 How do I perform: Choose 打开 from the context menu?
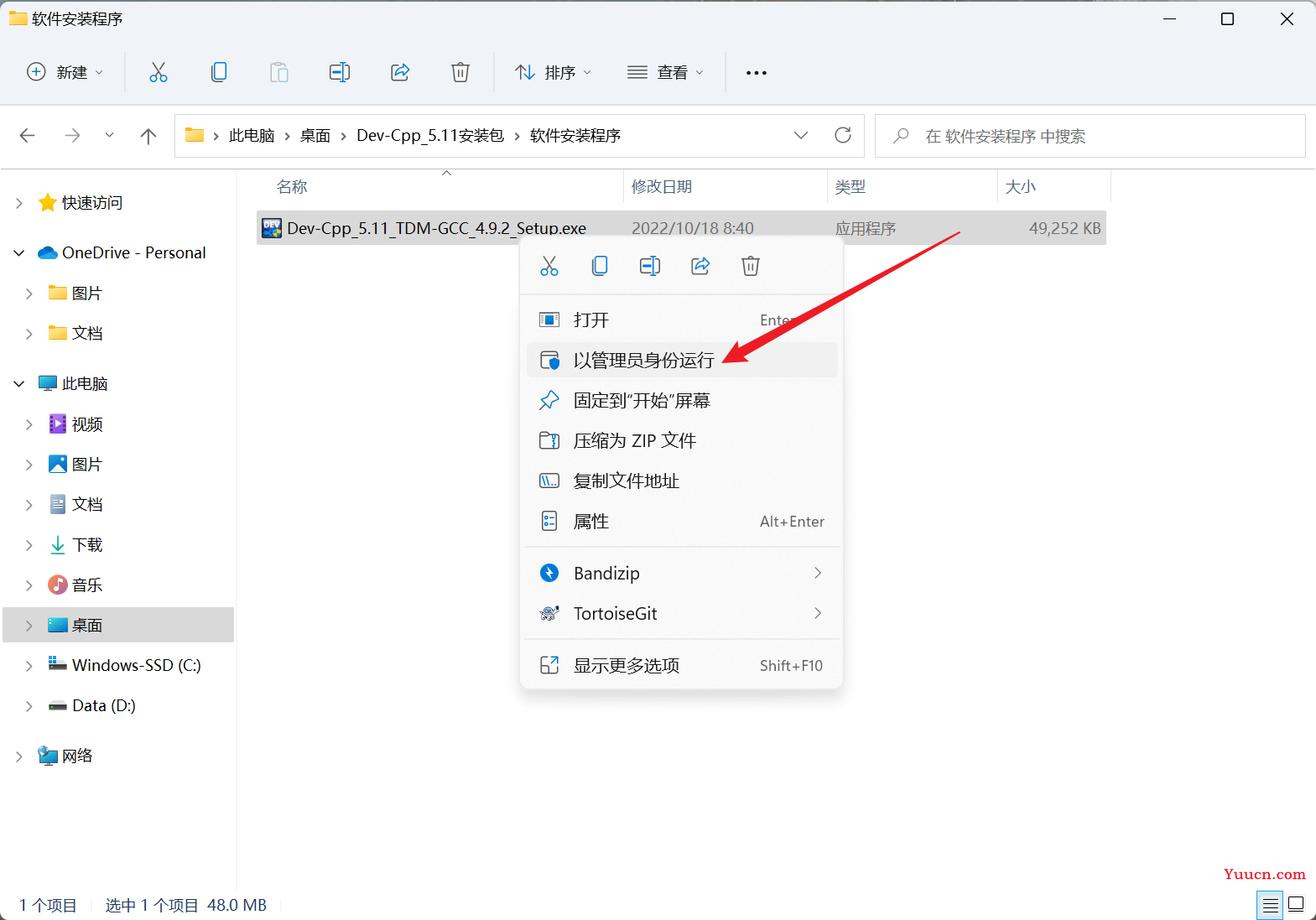click(681, 320)
